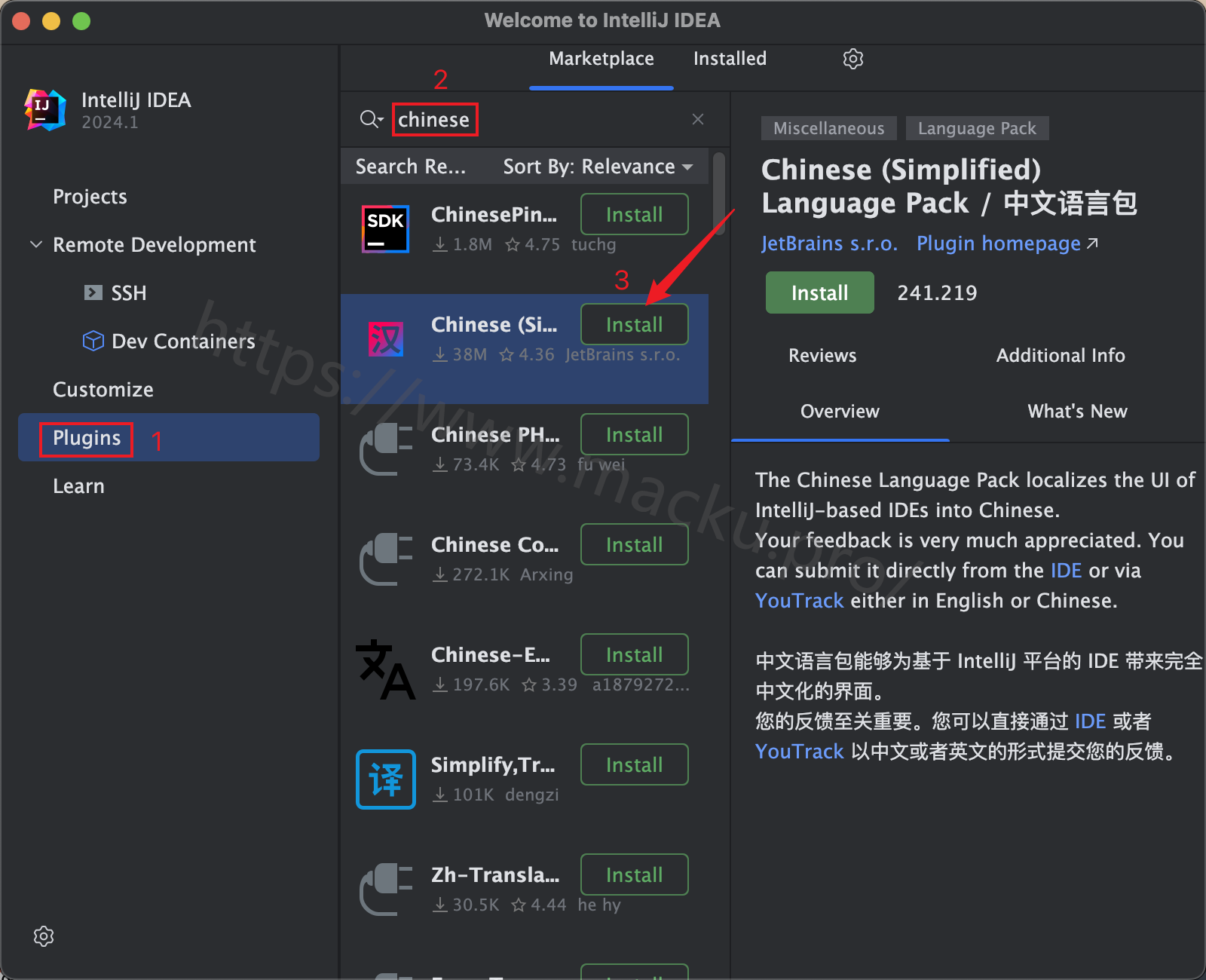The width and height of the screenshot is (1206, 980).
Task: Click the search magnifier icon
Action: click(369, 119)
